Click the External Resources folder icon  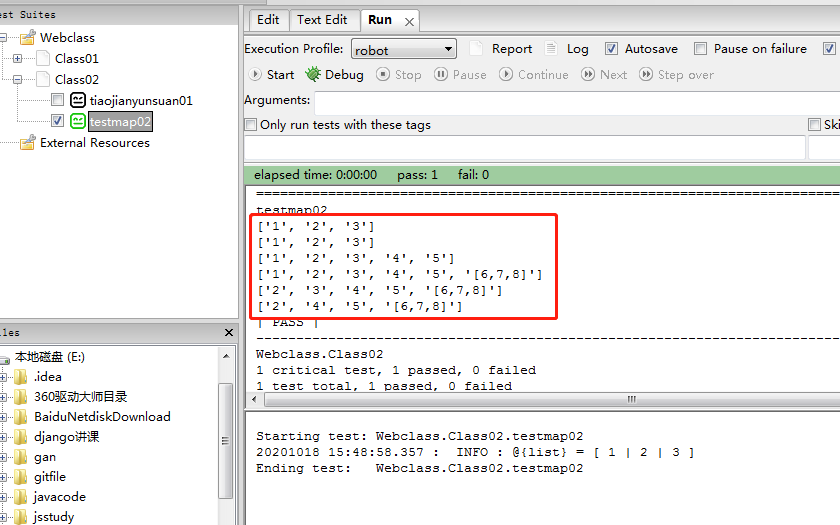click(x=27, y=142)
